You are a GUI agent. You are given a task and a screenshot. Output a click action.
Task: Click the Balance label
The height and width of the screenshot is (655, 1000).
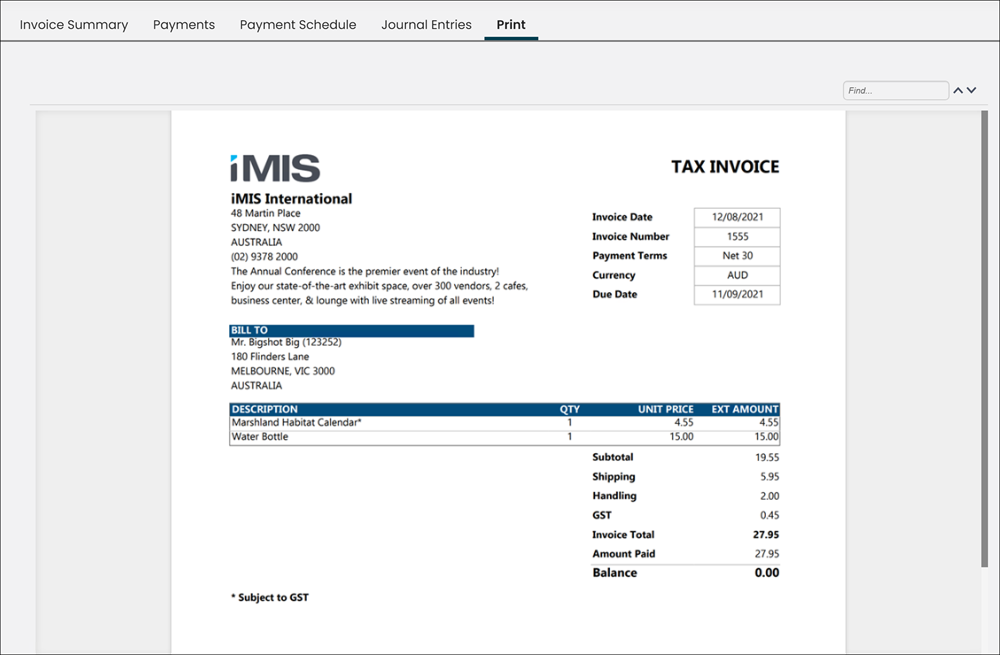(615, 573)
